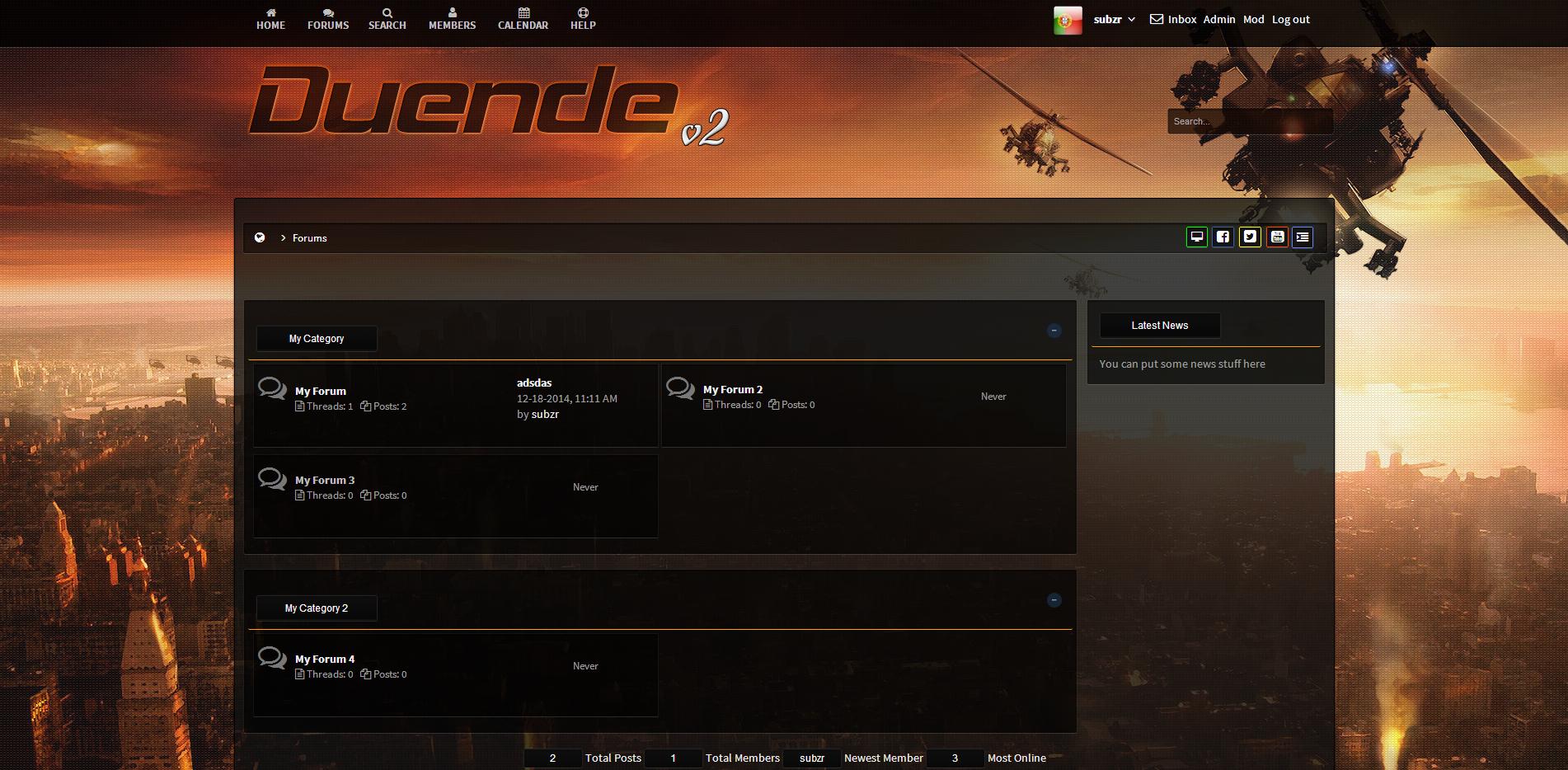
Task: Click the Latest News heading
Action: tap(1160, 326)
